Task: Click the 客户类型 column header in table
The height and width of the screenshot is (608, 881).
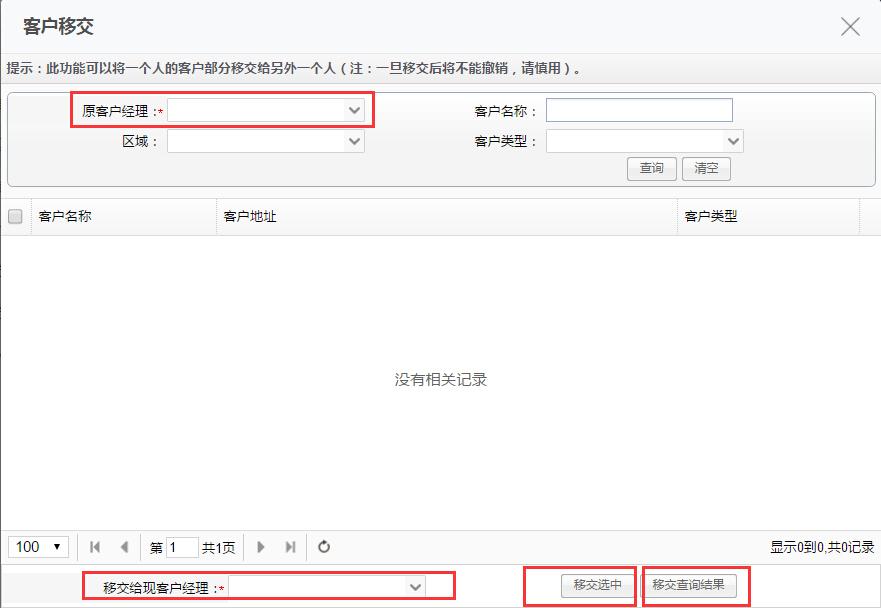Action: pyautogui.click(x=710, y=216)
